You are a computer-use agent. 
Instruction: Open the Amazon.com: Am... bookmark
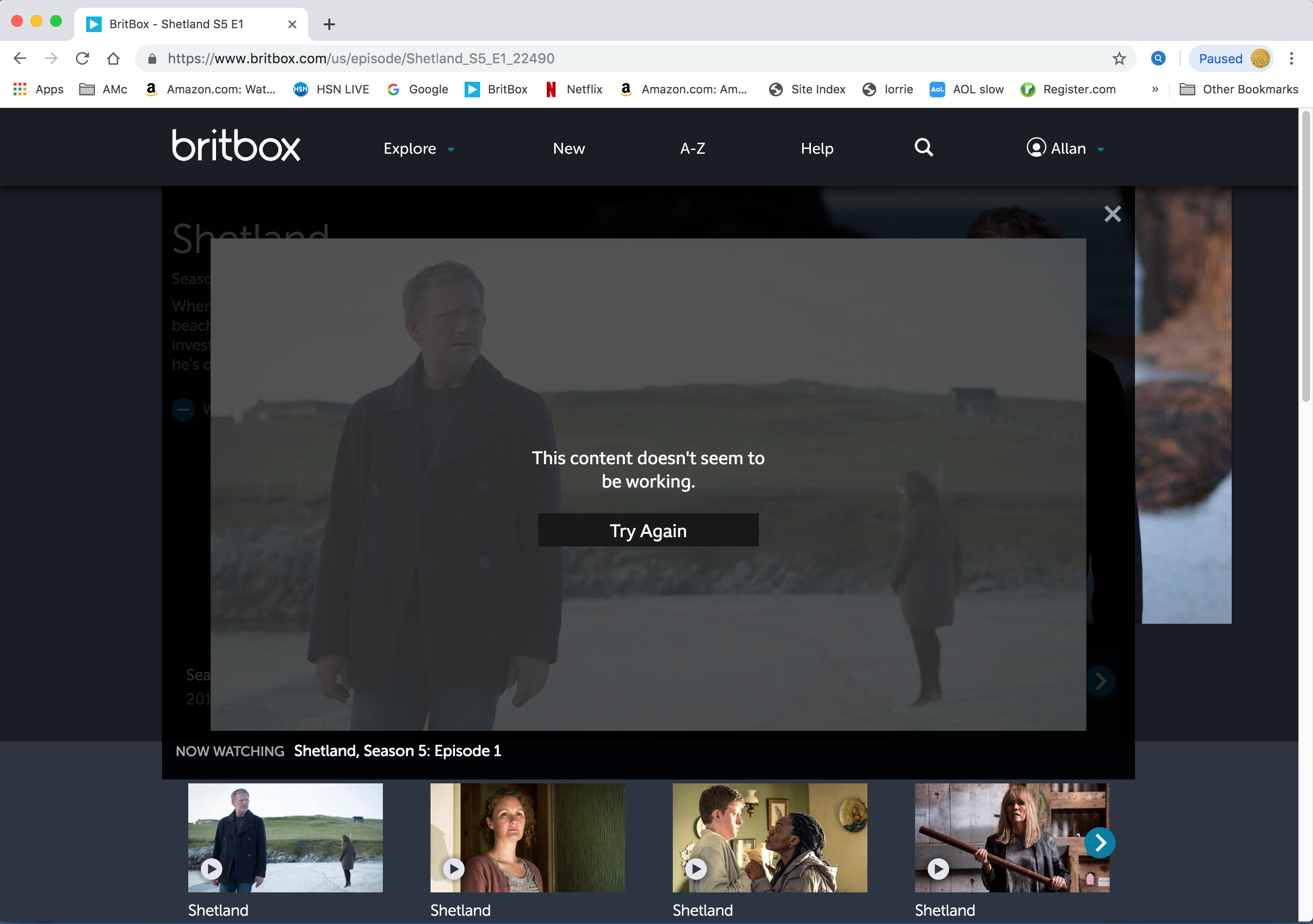[x=684, y=89]
